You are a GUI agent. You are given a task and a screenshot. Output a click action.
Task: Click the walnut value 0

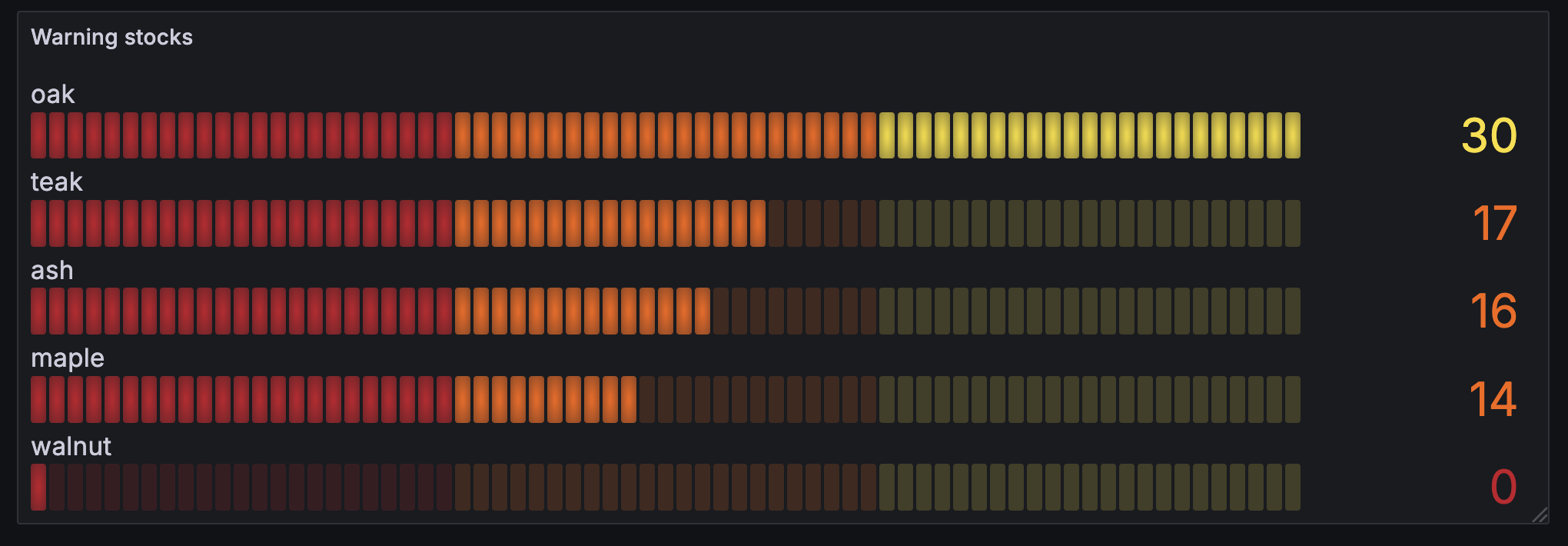[1503, 488]
